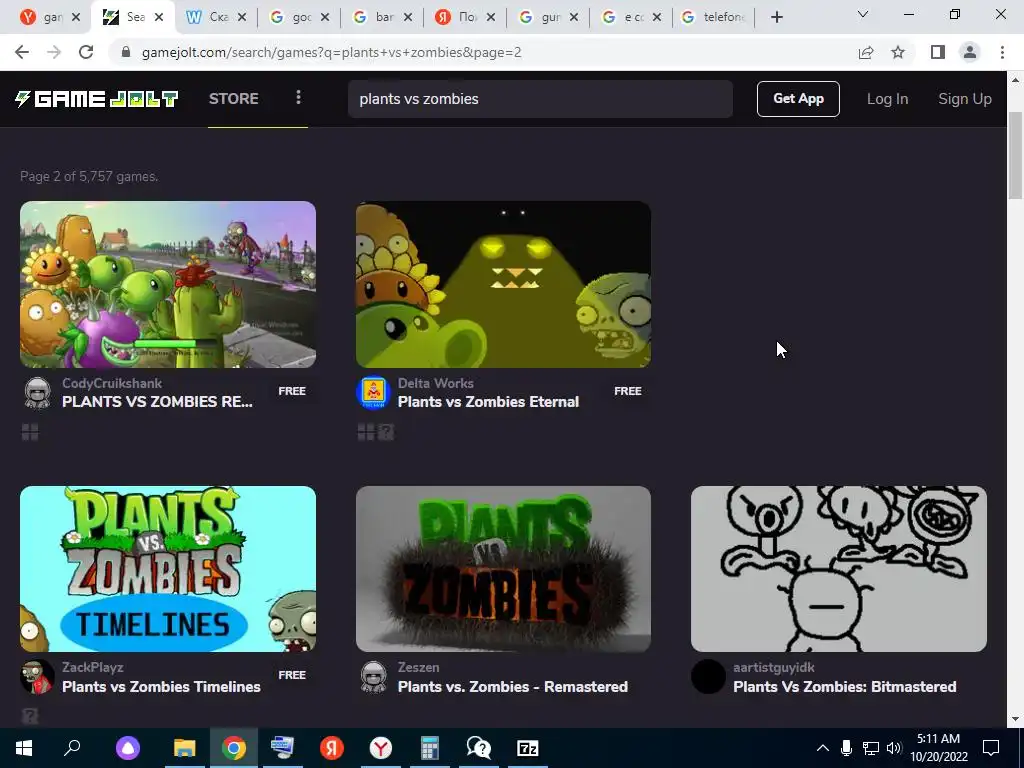Open the PLANTS VS ZOMBIES RE... thumbnail

point(168,284)
